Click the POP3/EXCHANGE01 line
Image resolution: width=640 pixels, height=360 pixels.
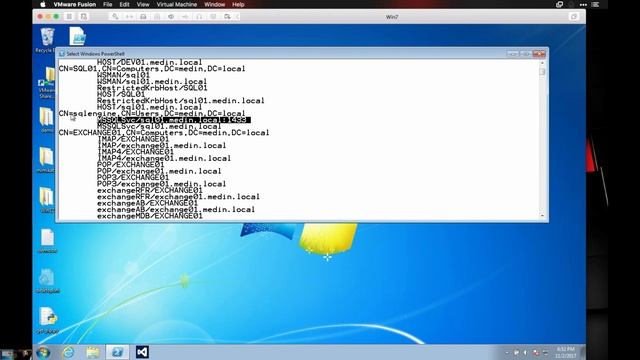point(133,177)
